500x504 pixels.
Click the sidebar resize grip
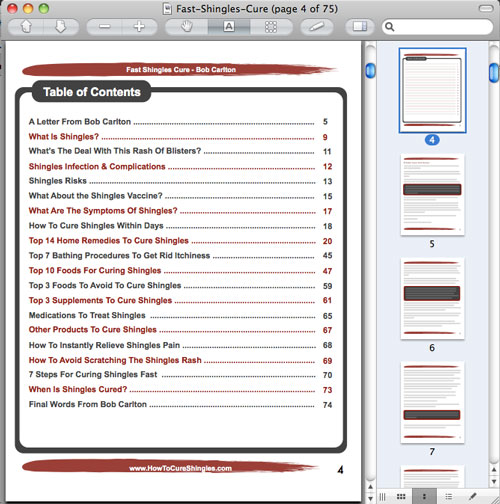(383, 497)
